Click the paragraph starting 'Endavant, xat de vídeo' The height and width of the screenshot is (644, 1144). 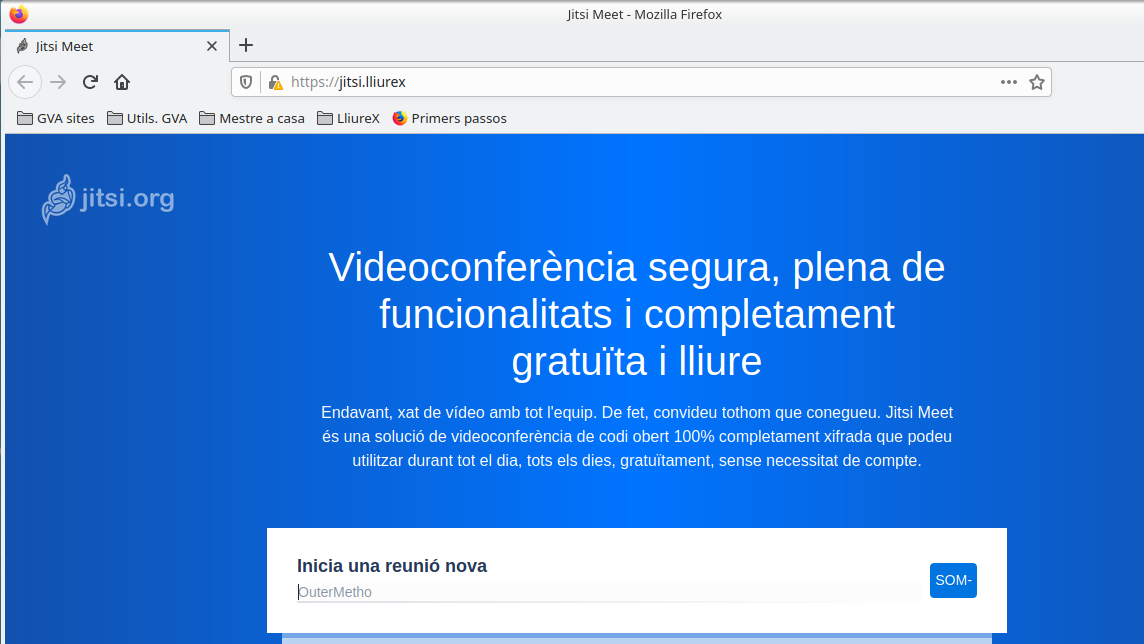point(637,436)
